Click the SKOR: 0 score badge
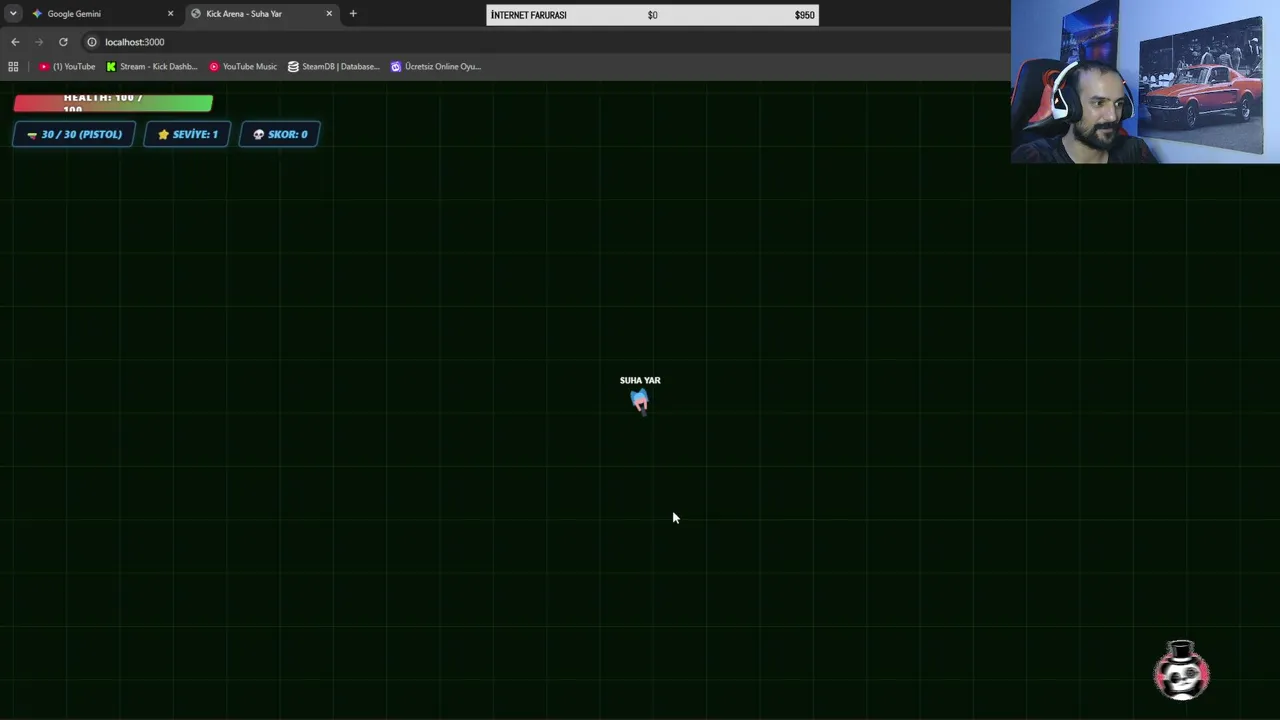Viewport: 1280px width, 720px height. (x=280, y=134)
